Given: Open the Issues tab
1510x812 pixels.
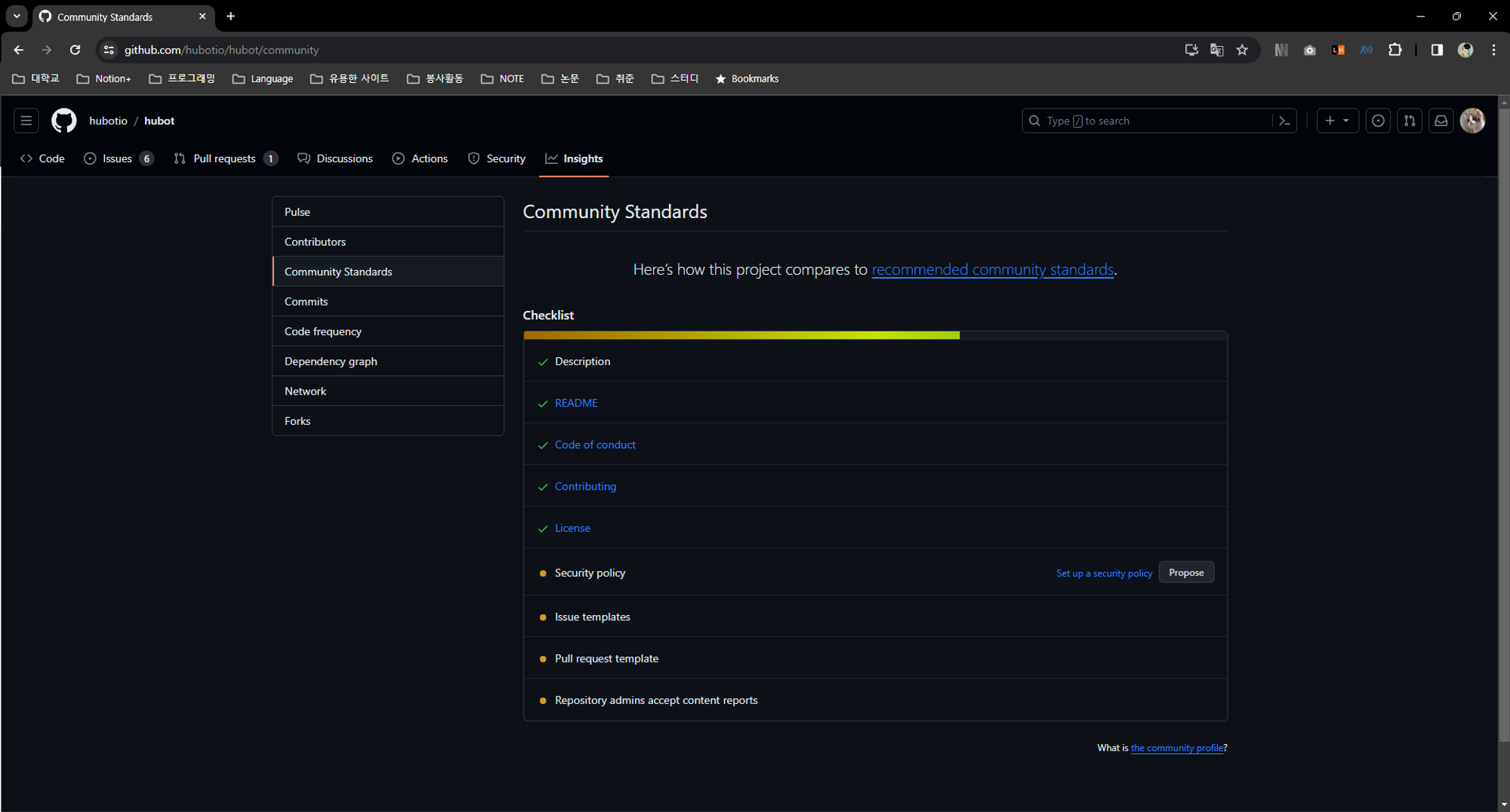Looking at the screenshot, I should (x=119, y=158).
